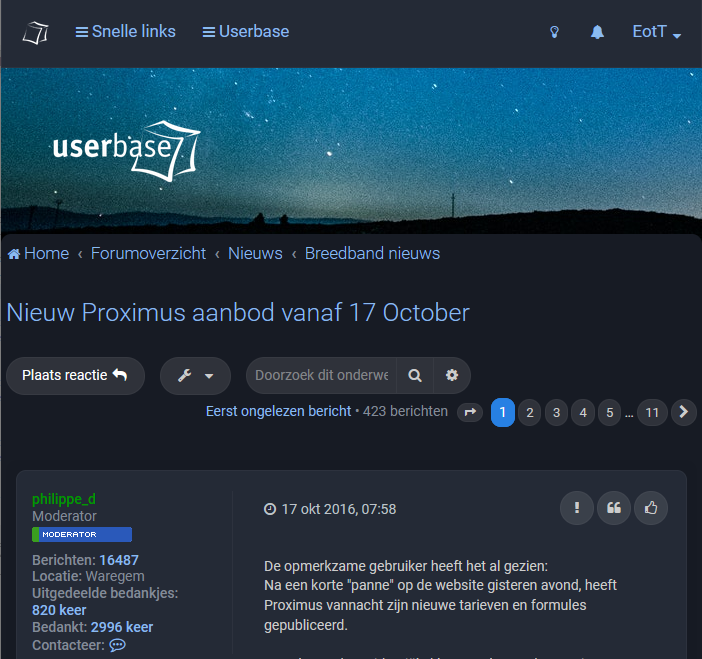Click the Userbase cube logo in navbar
The image size is (702, 659).
point(35,33)
